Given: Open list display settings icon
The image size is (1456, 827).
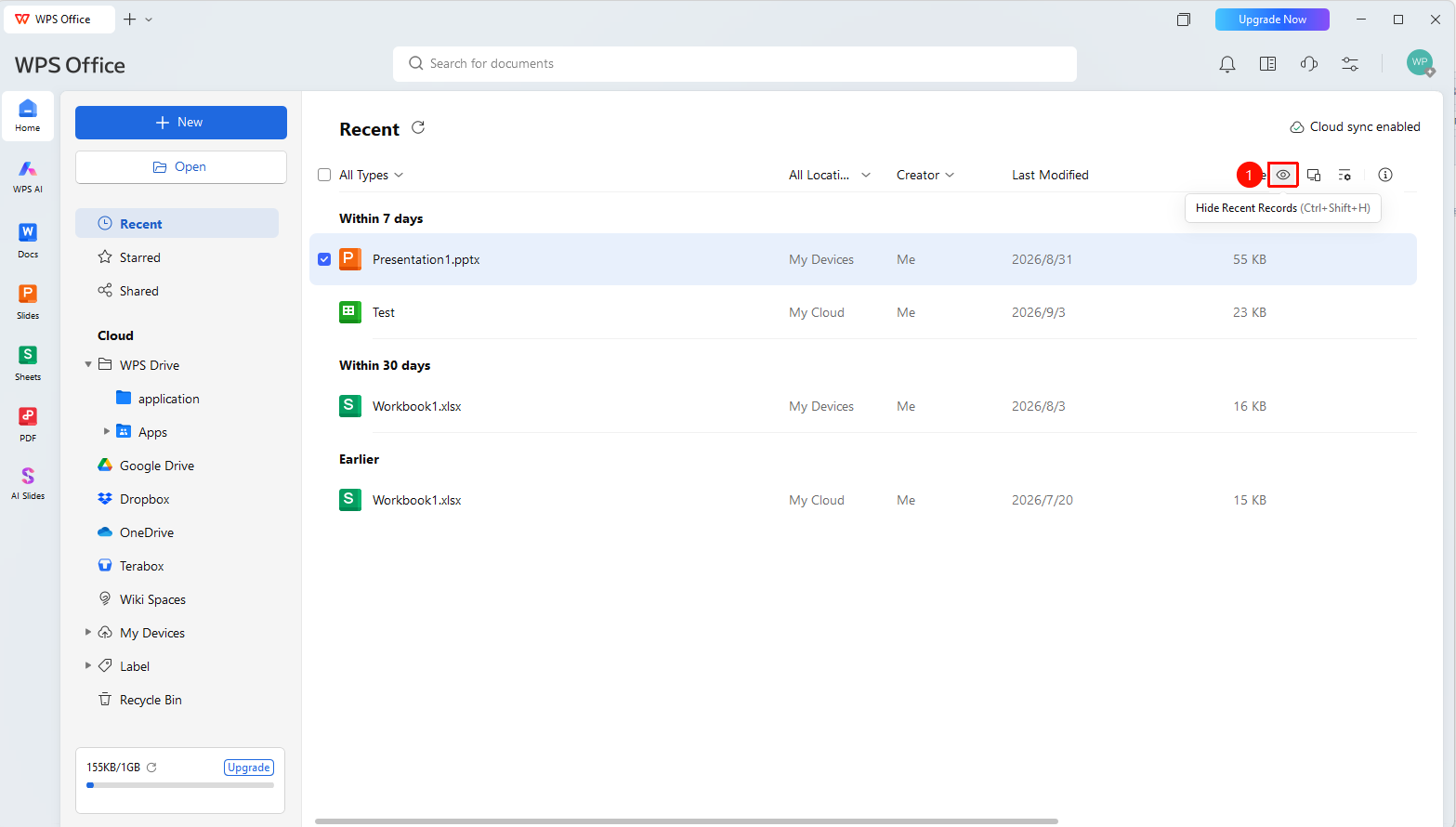Looking at the screenshot, I should coord(1345,175).
